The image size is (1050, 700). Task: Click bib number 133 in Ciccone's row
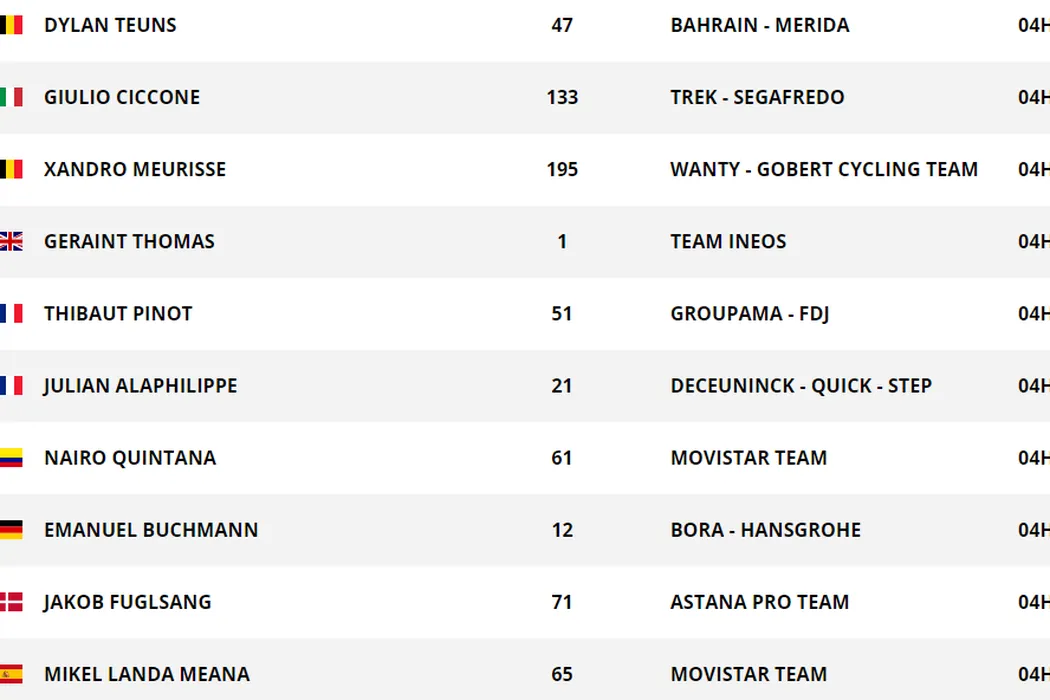click(562, 97)
